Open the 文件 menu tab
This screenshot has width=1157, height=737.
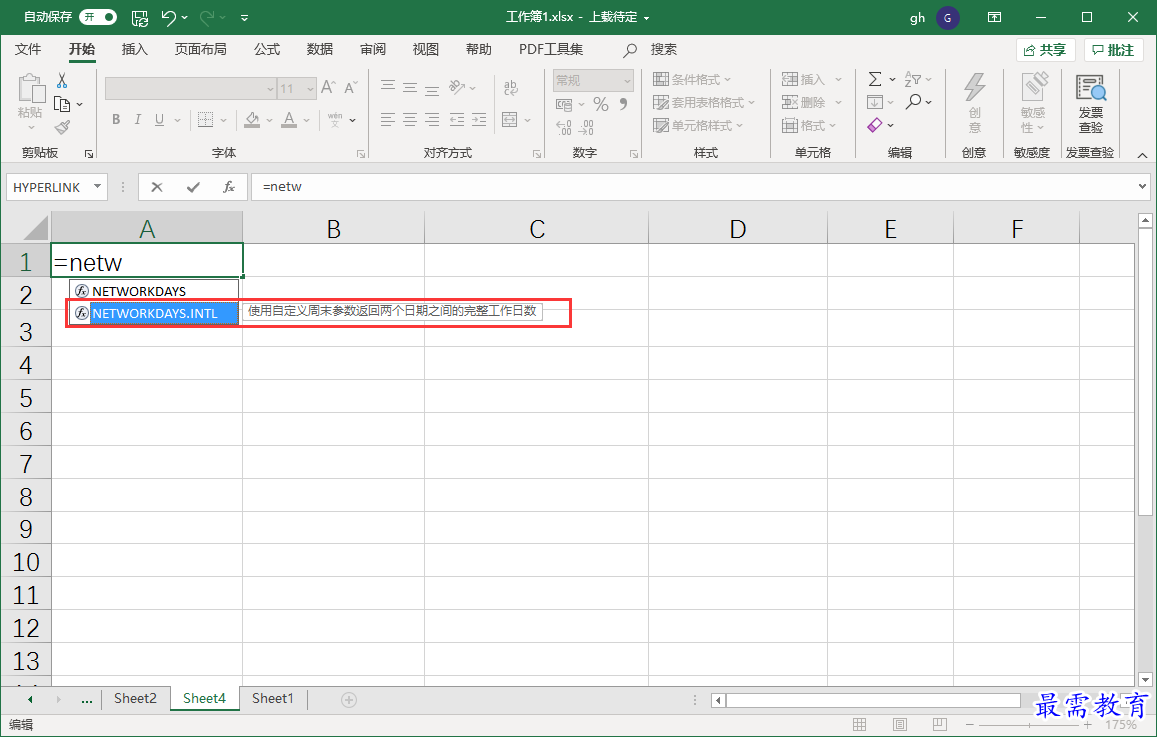[28, 49]
